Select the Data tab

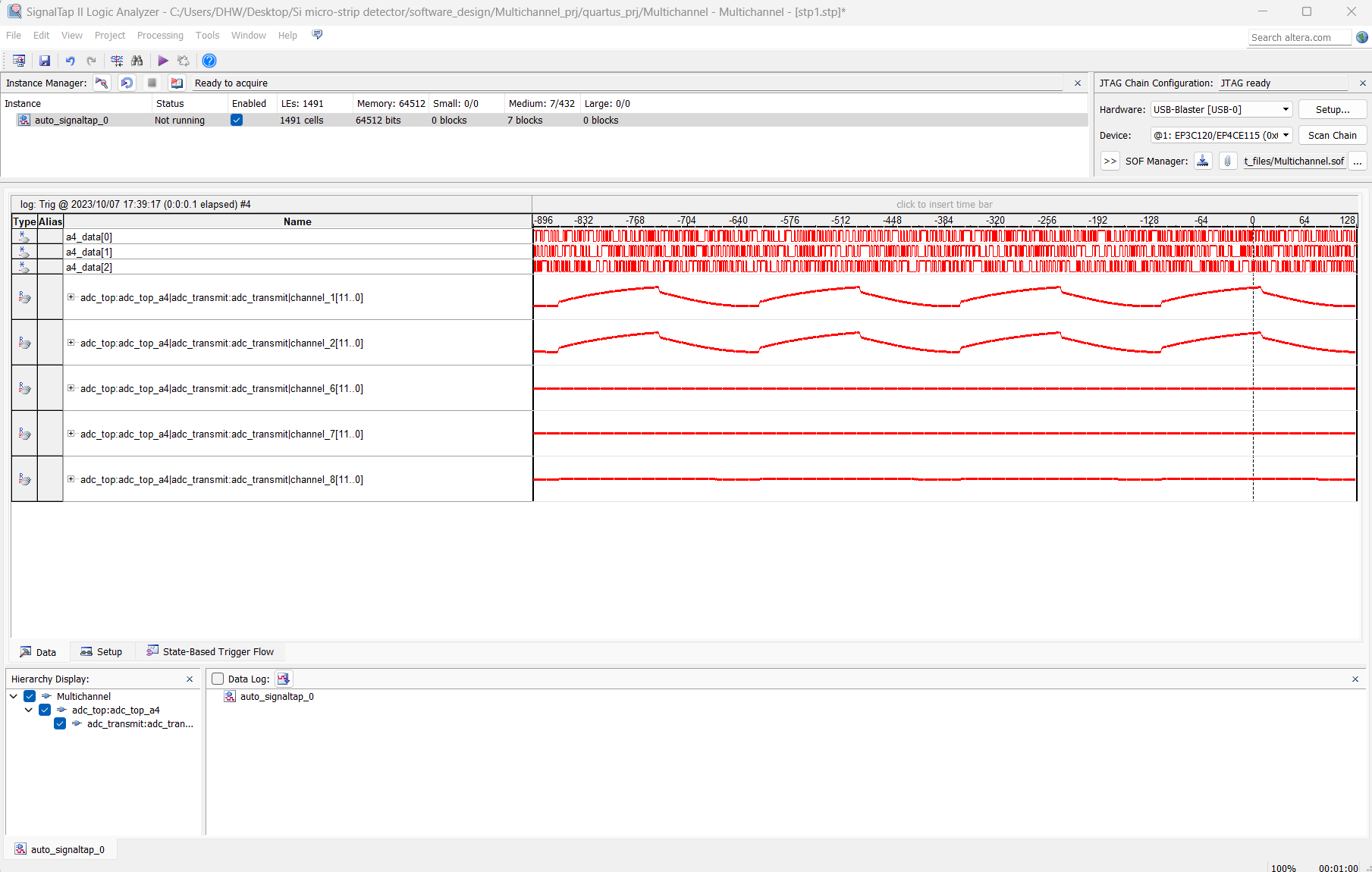pyautogui.click(x=39, y=651)
